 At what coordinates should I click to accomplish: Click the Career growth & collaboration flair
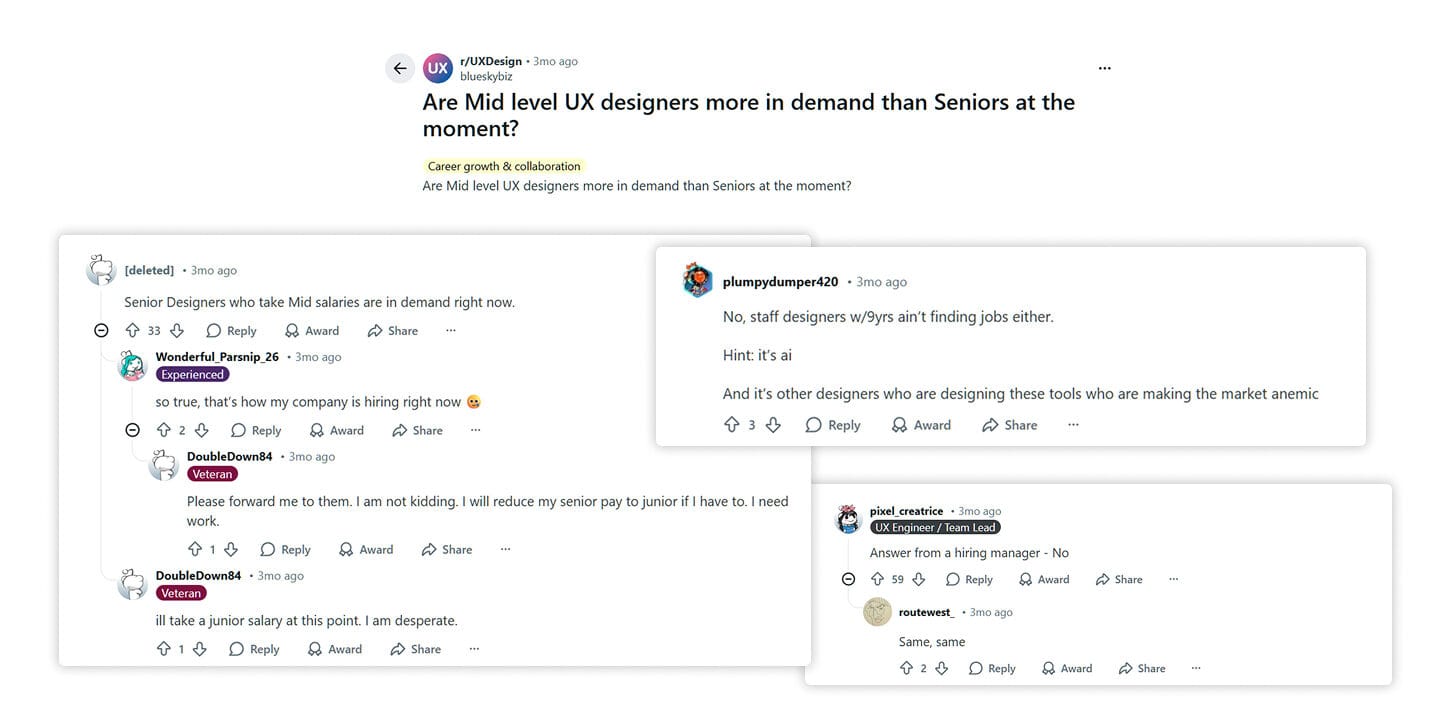503,165
